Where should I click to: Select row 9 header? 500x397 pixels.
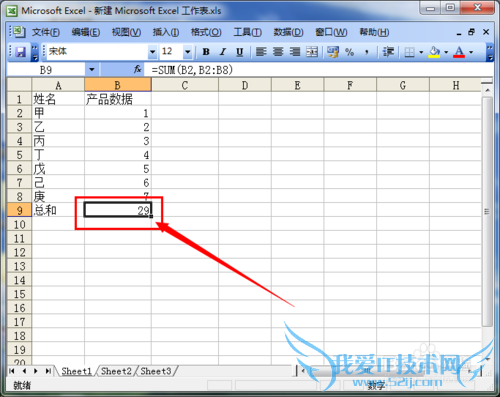tap(19, 210)
